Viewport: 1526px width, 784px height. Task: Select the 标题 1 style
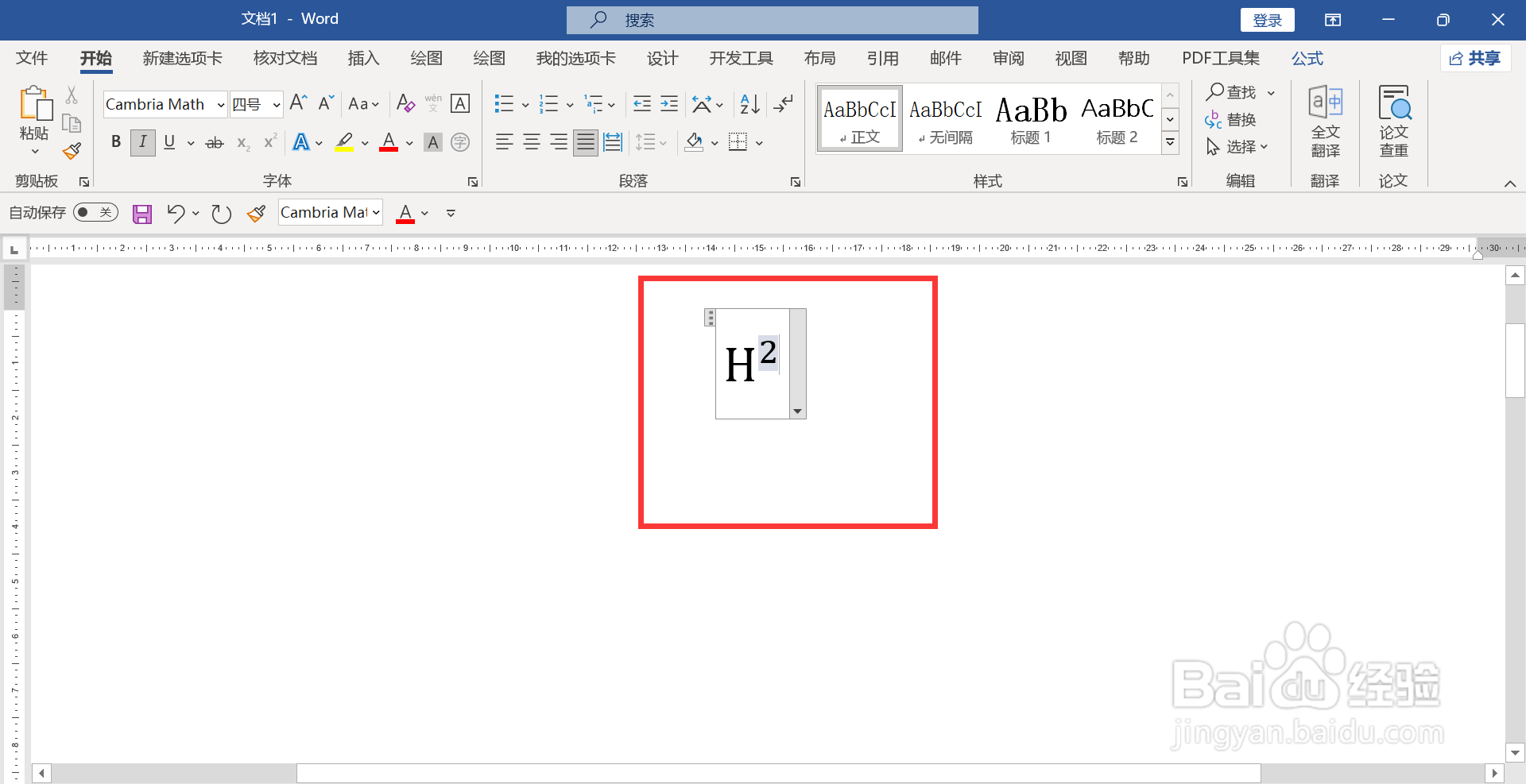pos(1031,119)
